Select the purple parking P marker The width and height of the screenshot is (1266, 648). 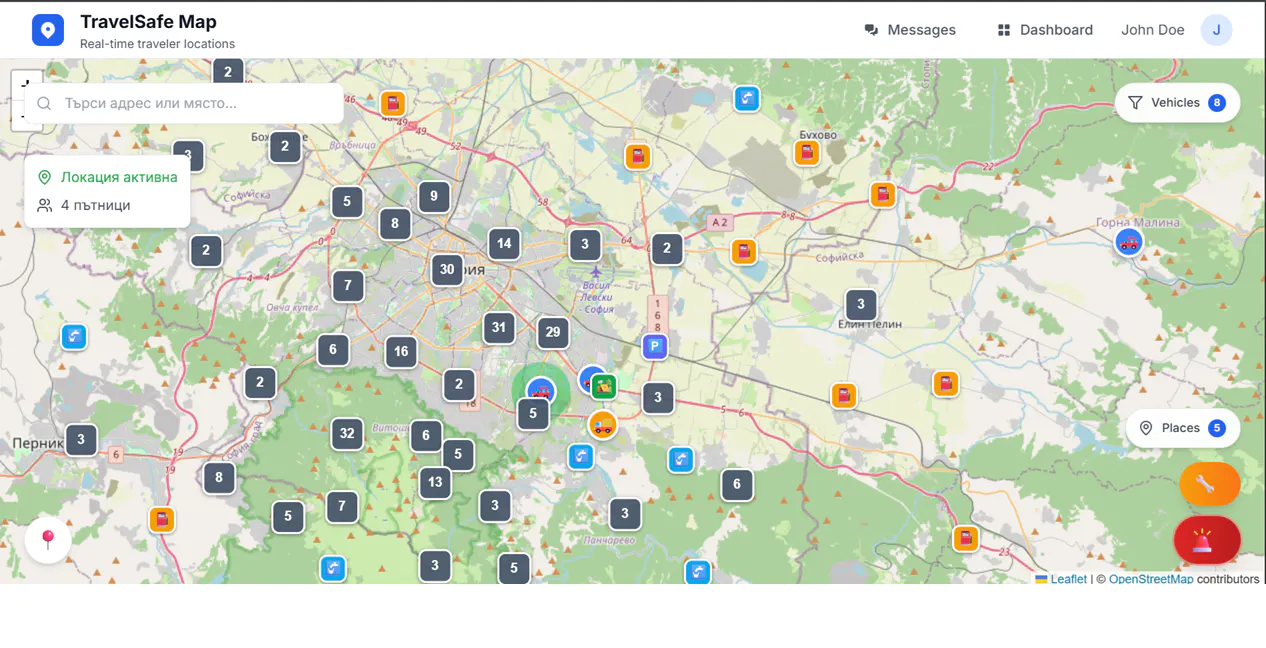(x=655, y=347)
